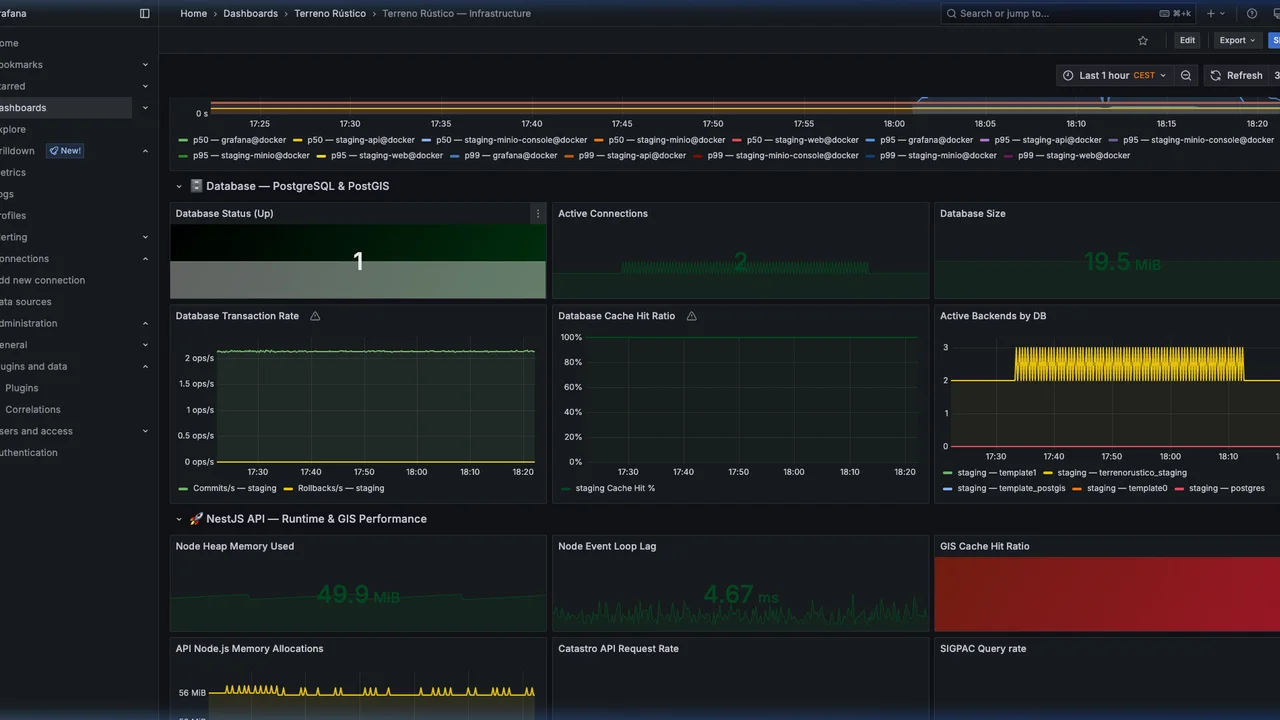Screen dimensions: 1280x720
Task: Click the SIGPAC Query rate title
Action: (983, 649)
